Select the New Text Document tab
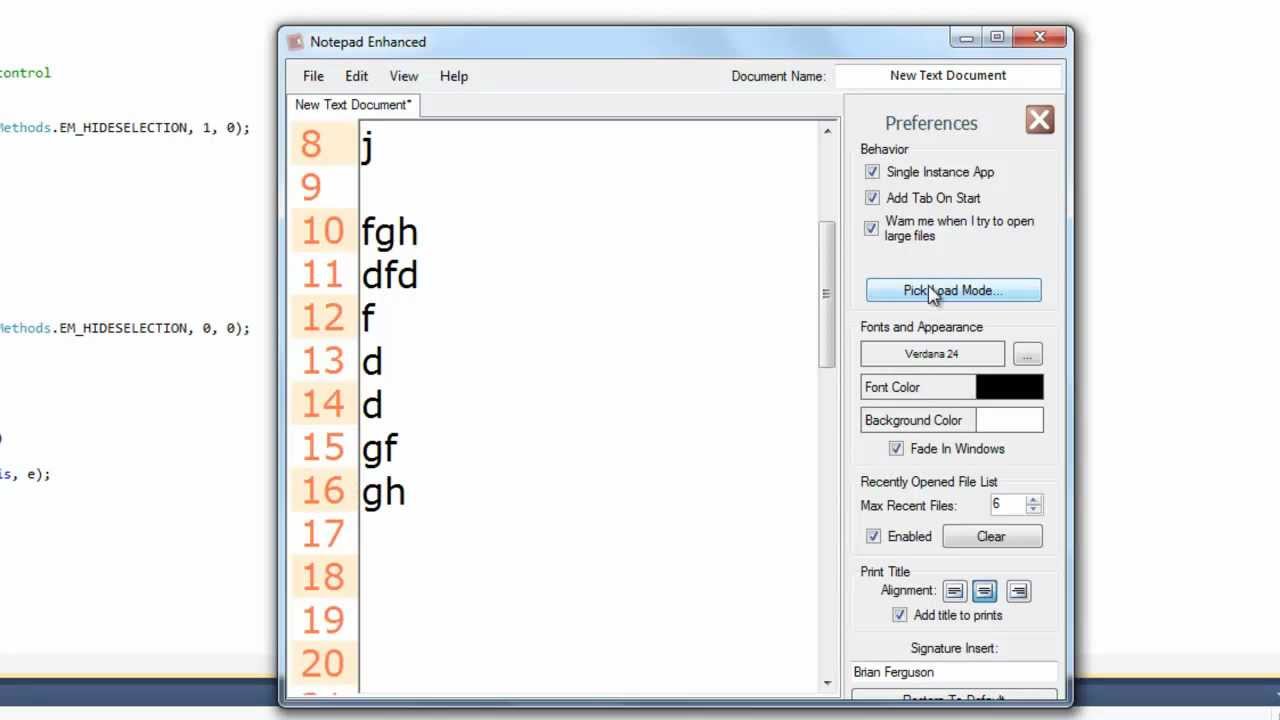 tap(353, 105)
